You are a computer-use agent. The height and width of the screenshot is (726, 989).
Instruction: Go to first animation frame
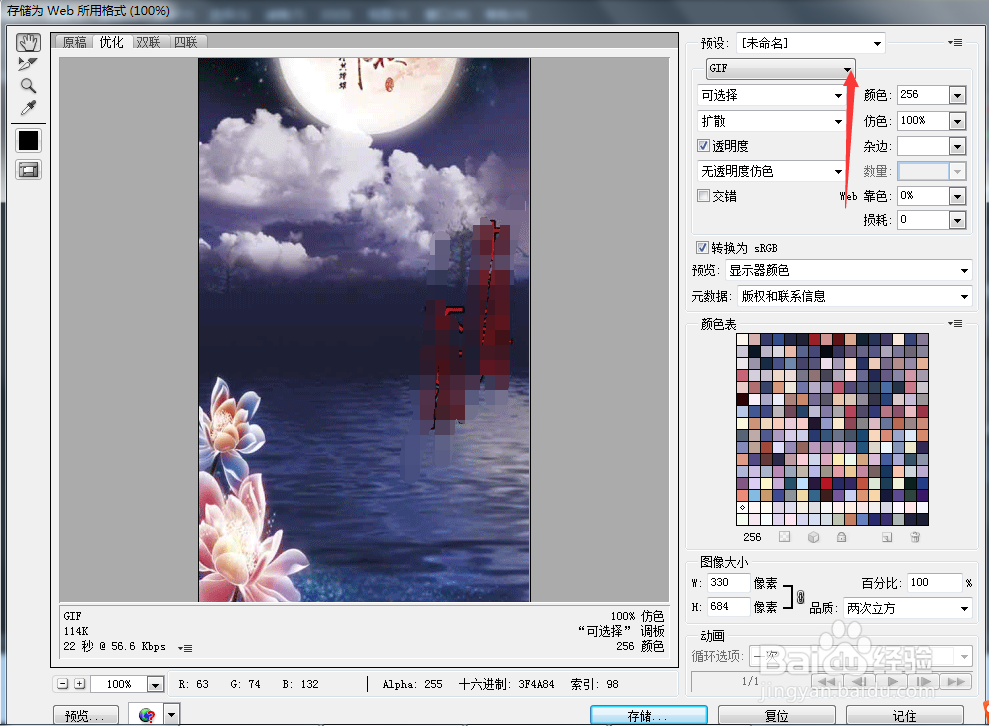tap(827, 681)
